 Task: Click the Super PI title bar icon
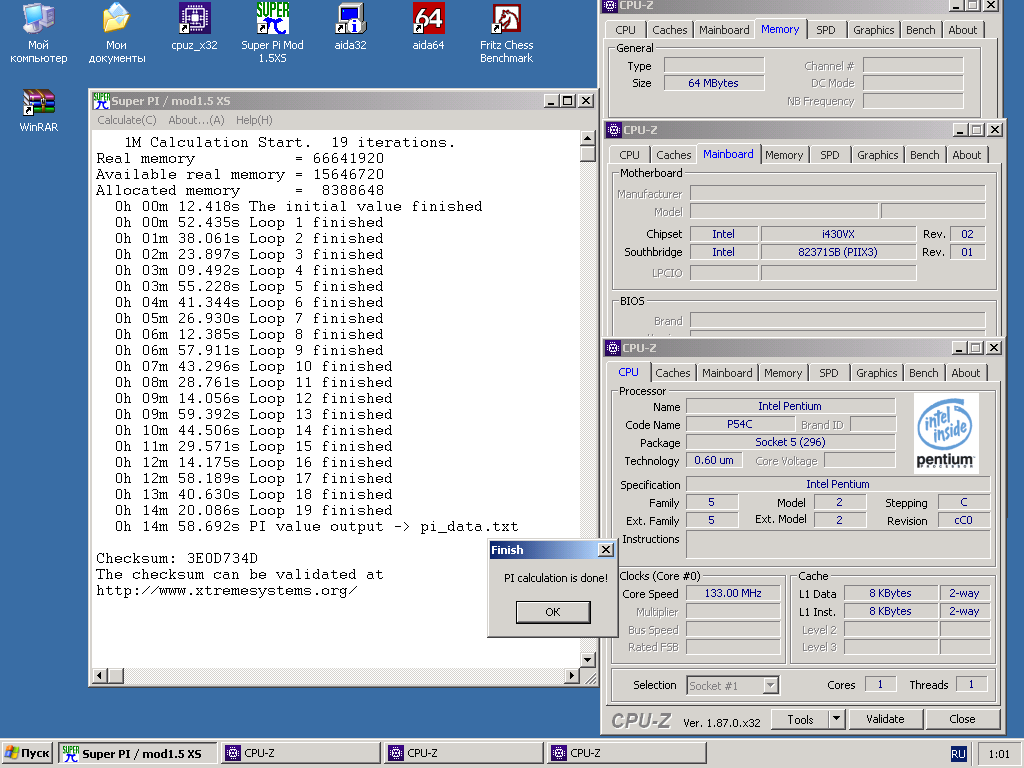(x=101, y=101)
